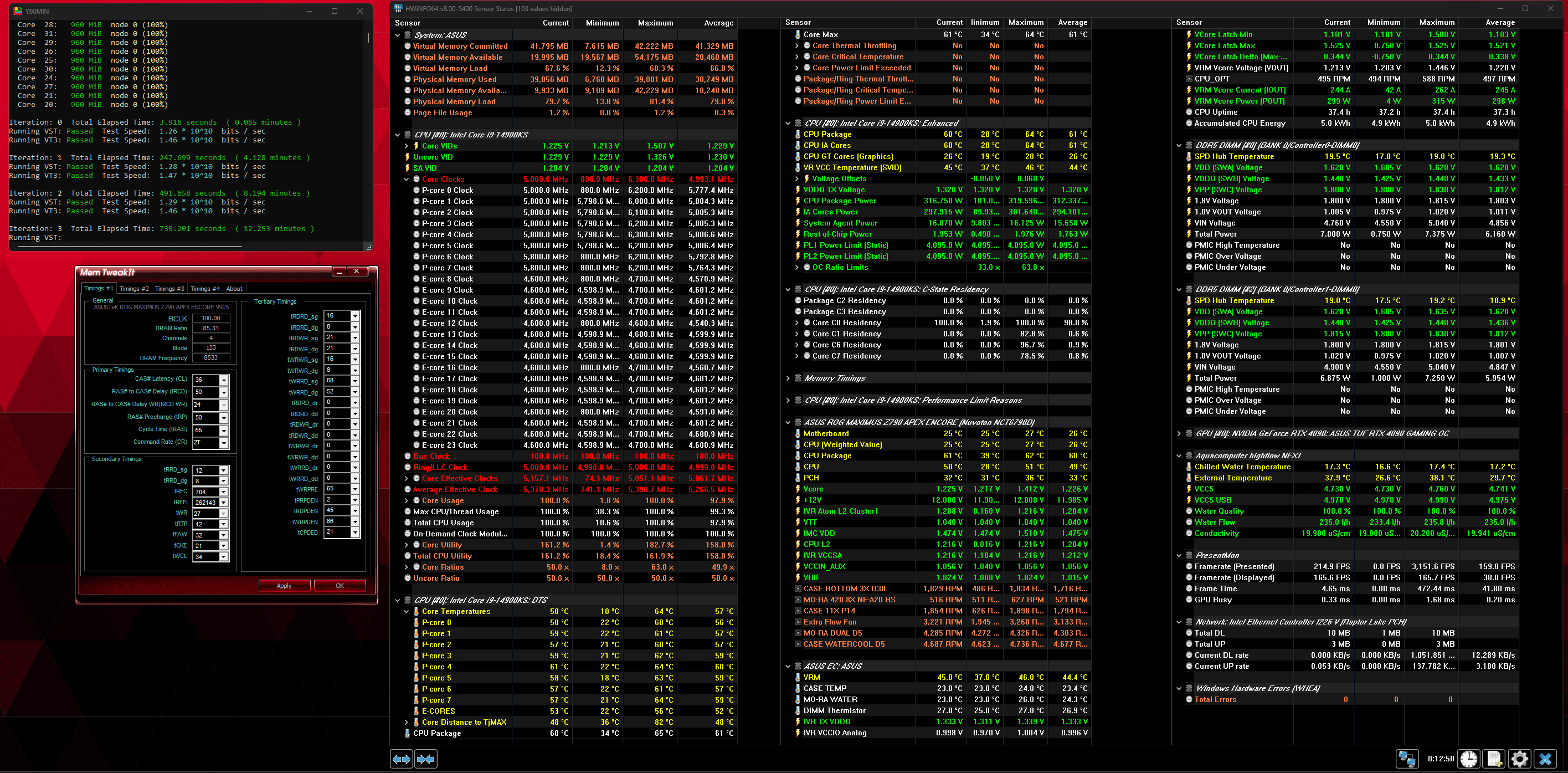Screen dimensions: 1568x773
Task: Click the fan icon beside Extra Flow Fan
Action: [798, 622]
